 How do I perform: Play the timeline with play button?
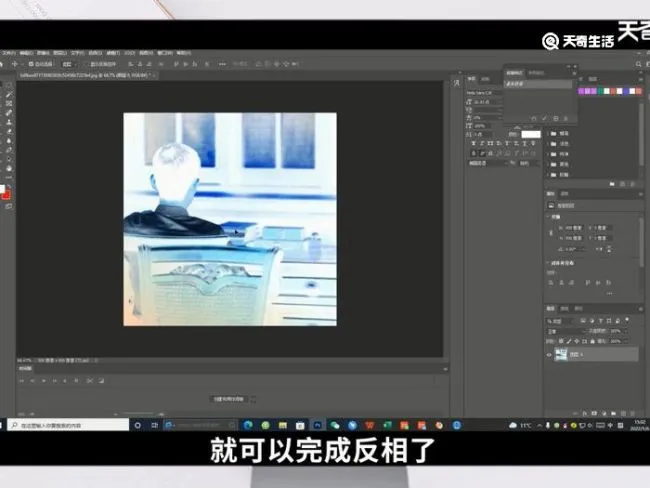pyautogui.click(x=43, y=381)
